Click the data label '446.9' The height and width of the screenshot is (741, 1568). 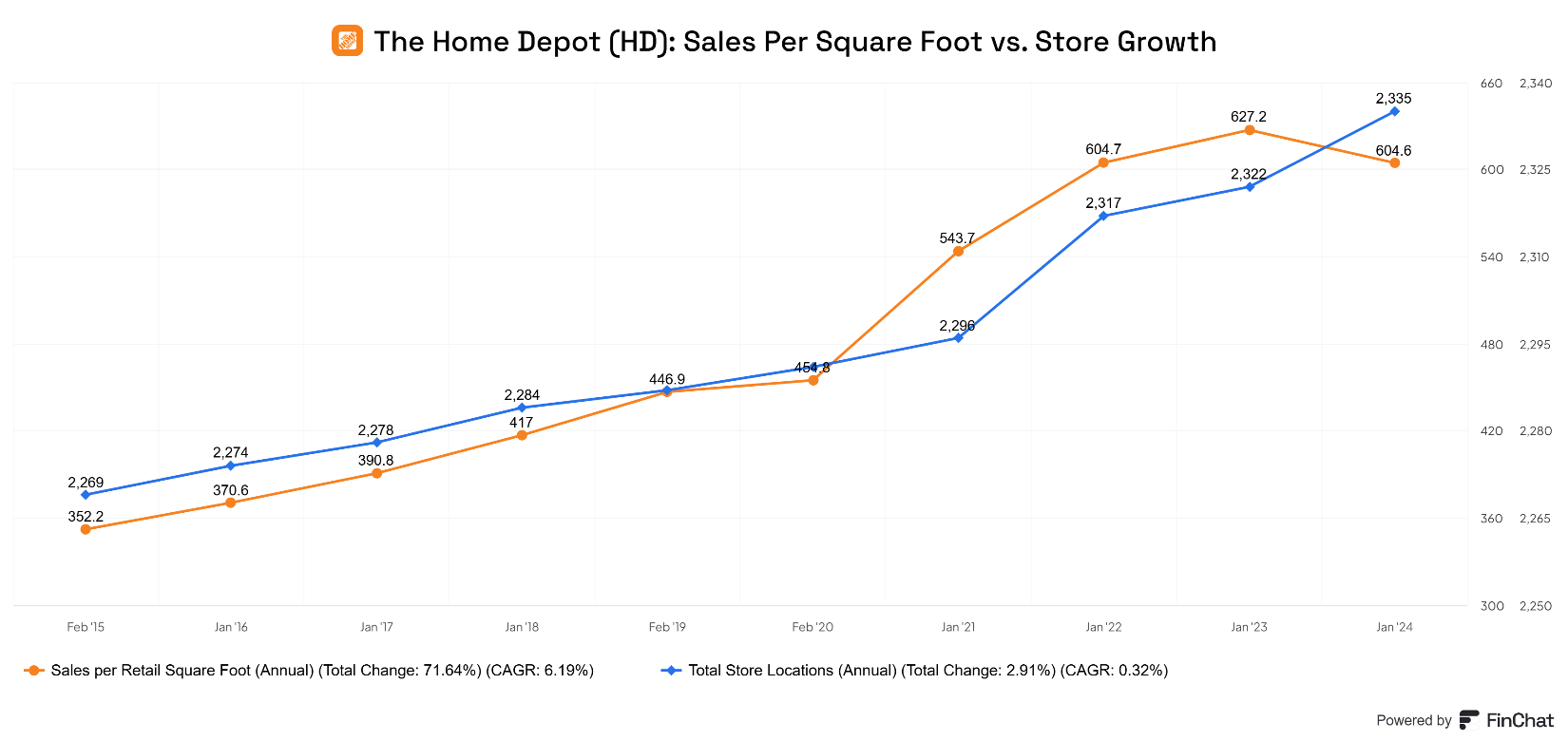(x=667, y=379)
